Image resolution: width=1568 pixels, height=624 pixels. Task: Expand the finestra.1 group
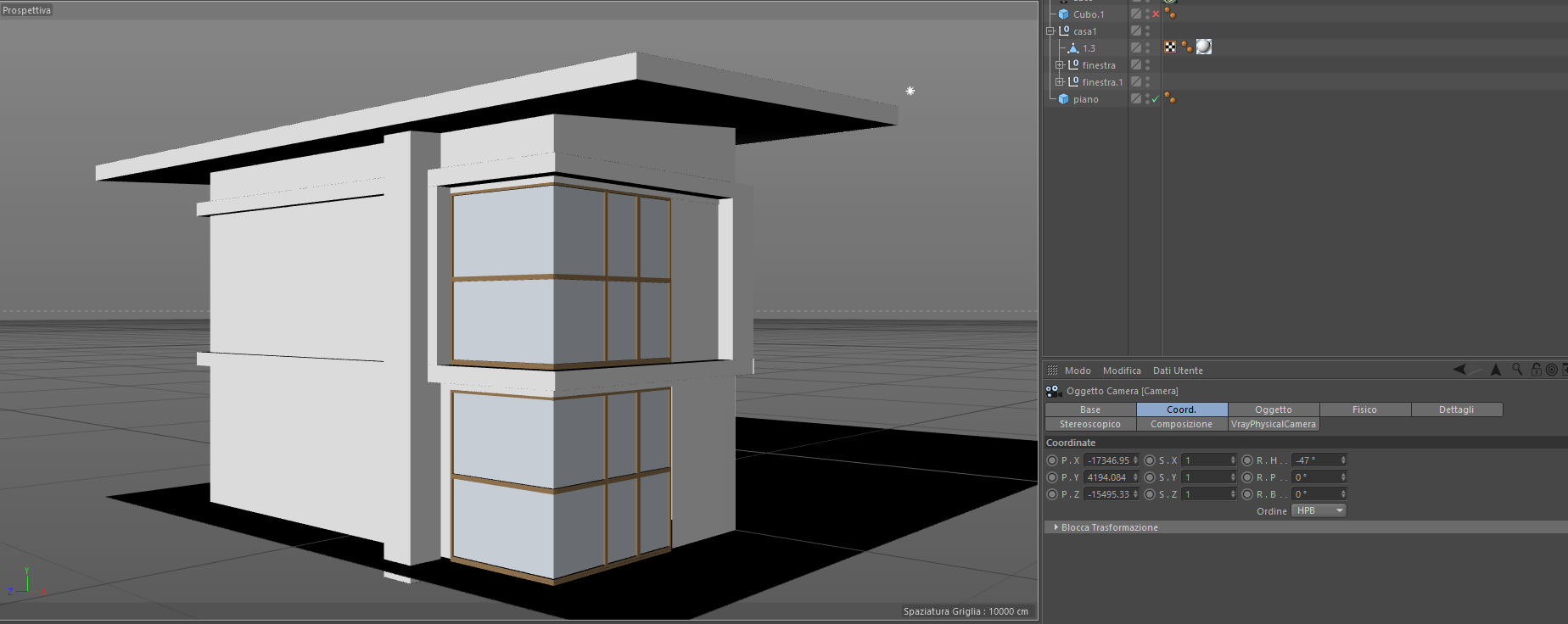click(1059, 82)
